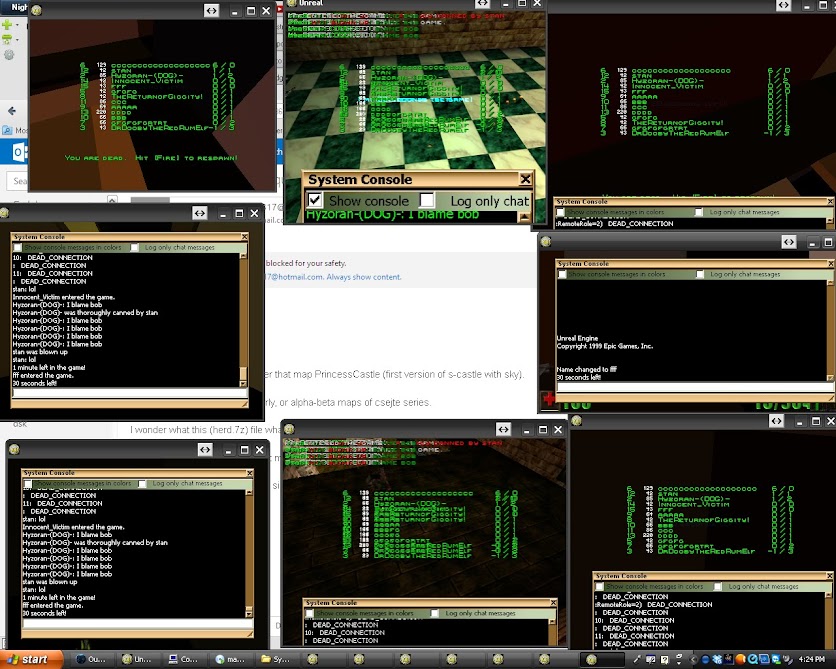
Task: Open the dropdown arrow beside the green plus icon
Action: tap(17, 25)
